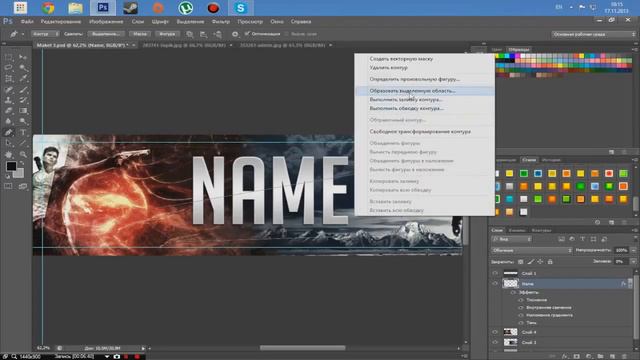Viewport: 640px width, 360px height.
Task: Select the Path Selection tool
Action: point(9,143)
